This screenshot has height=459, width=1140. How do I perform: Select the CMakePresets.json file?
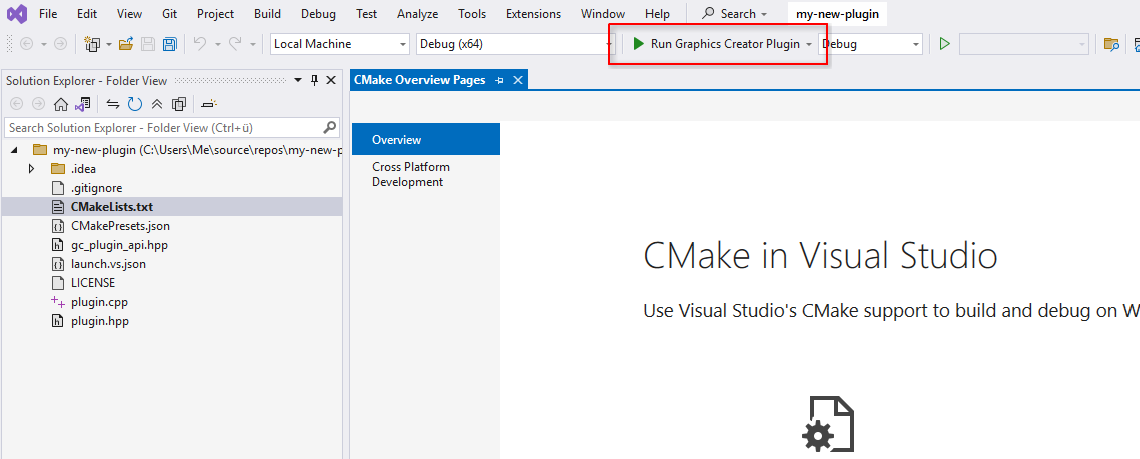tap(120, 225)
